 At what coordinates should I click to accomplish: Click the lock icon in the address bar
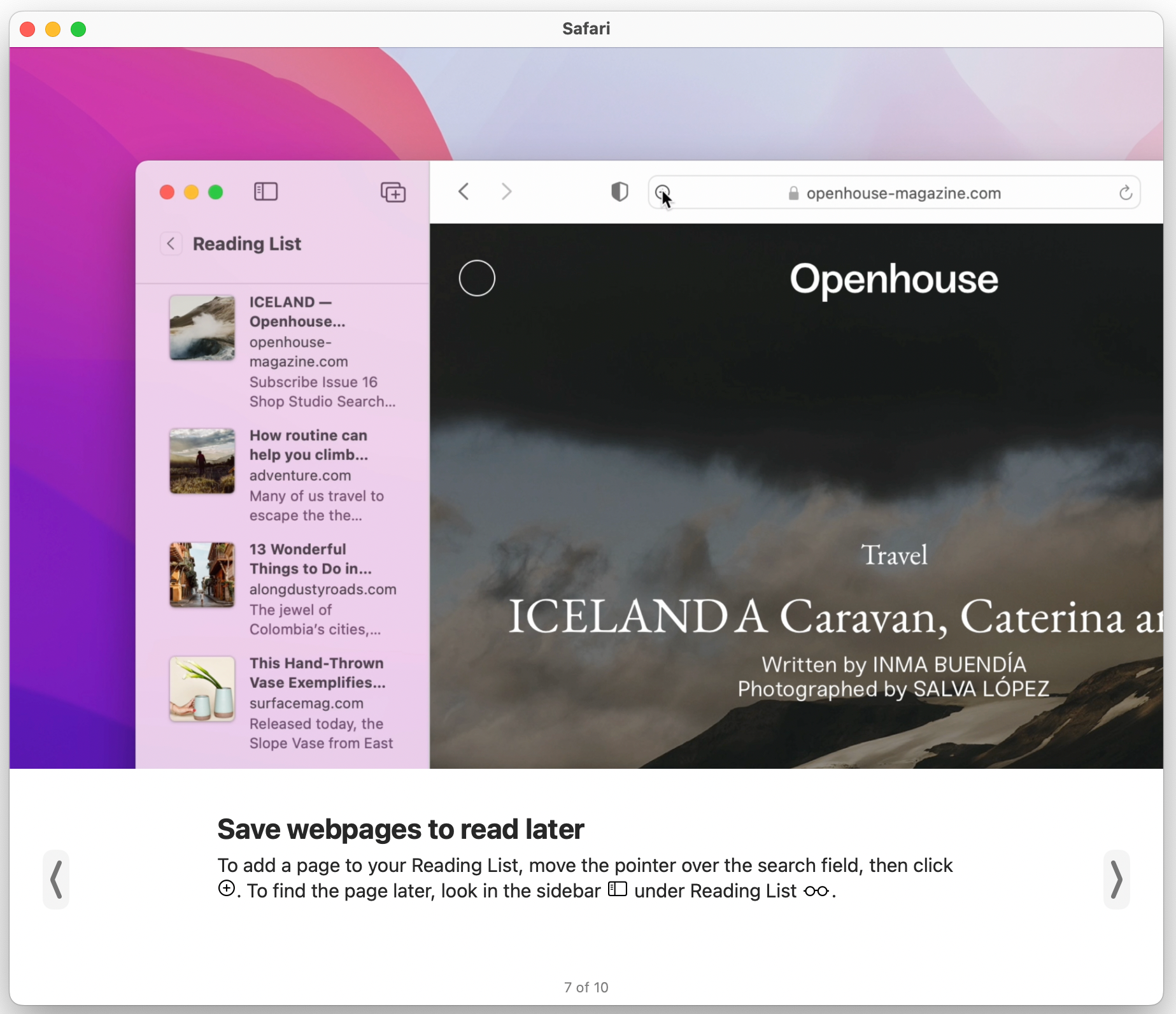pyautogui.click(x=793, y=193)
